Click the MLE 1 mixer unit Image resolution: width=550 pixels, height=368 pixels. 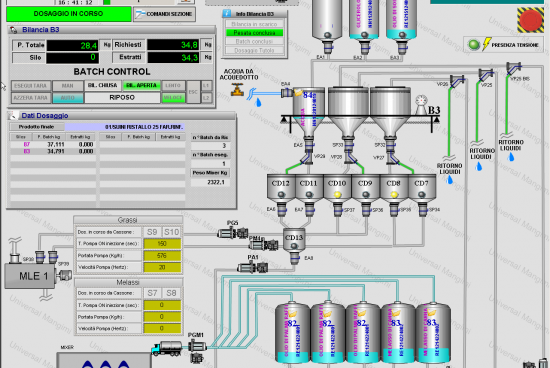(30, 276)
